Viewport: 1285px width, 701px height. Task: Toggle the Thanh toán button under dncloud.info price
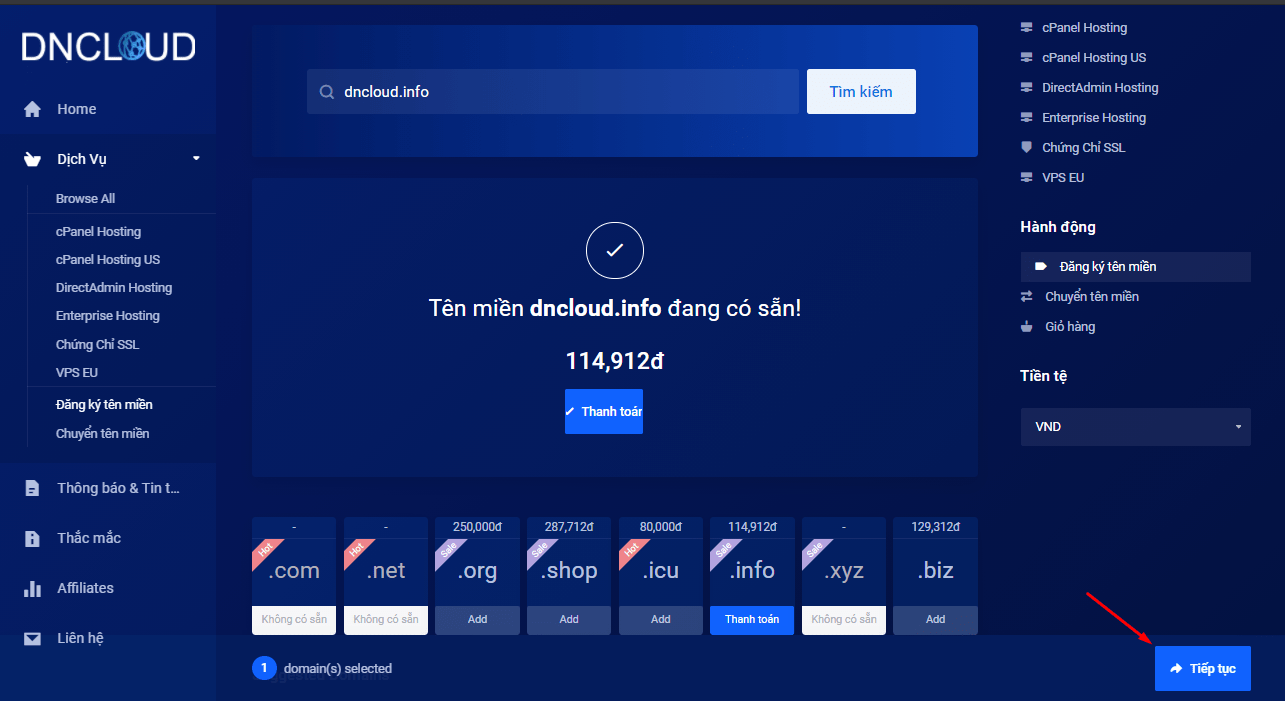click(x=603, y=411)
